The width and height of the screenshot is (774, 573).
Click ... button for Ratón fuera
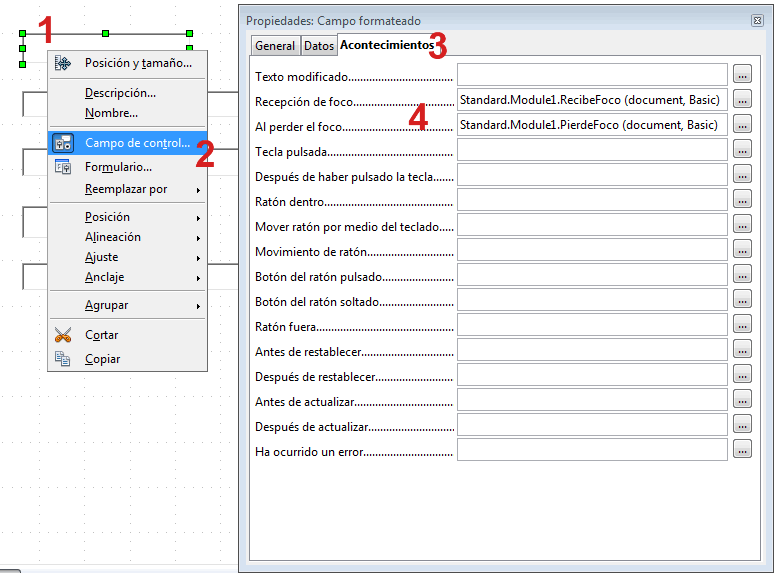pyautogui.click(x=742, y=324)
